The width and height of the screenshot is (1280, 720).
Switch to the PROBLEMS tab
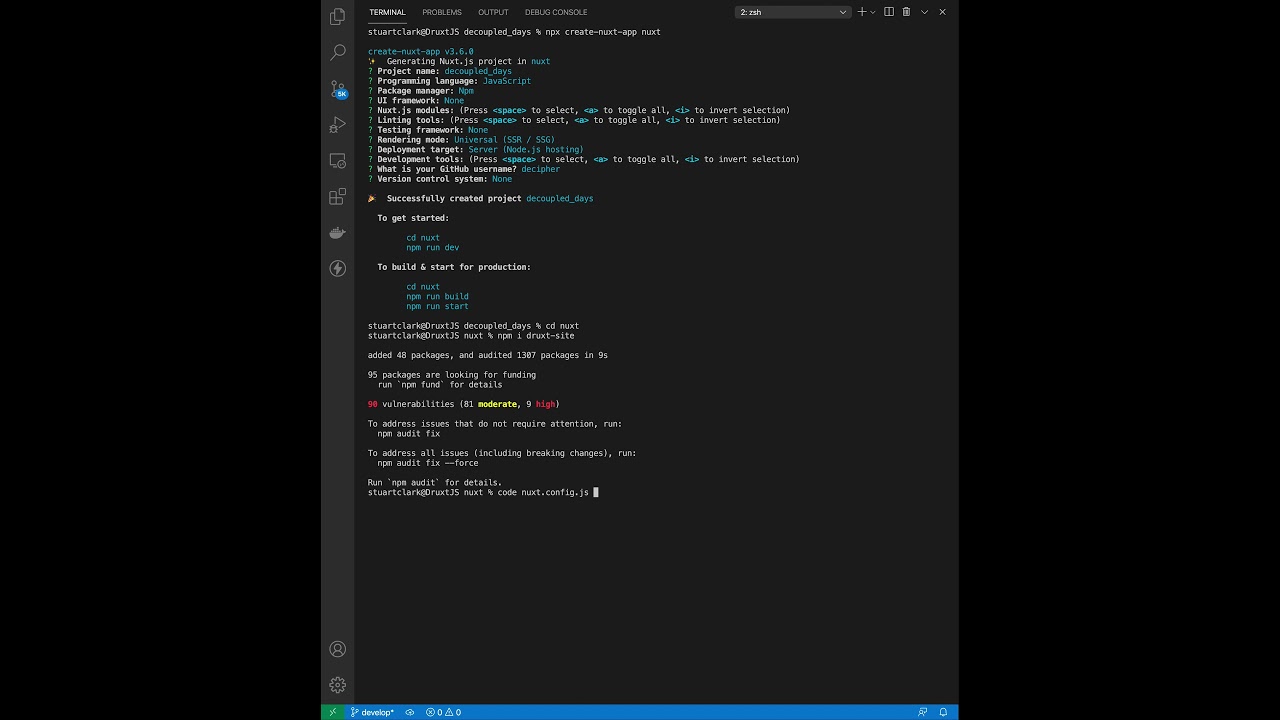click(442, 12)
